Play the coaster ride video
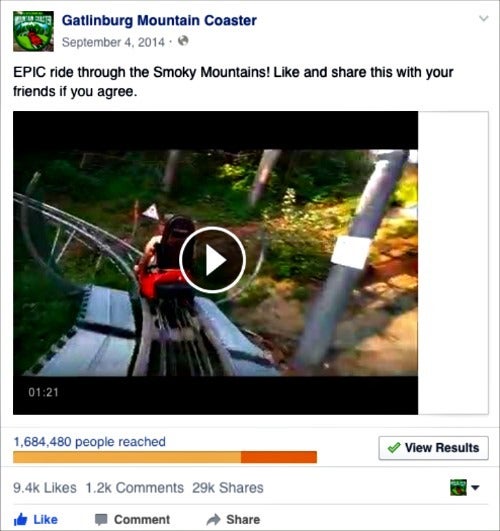500x531 pixels. pos(212,260)
